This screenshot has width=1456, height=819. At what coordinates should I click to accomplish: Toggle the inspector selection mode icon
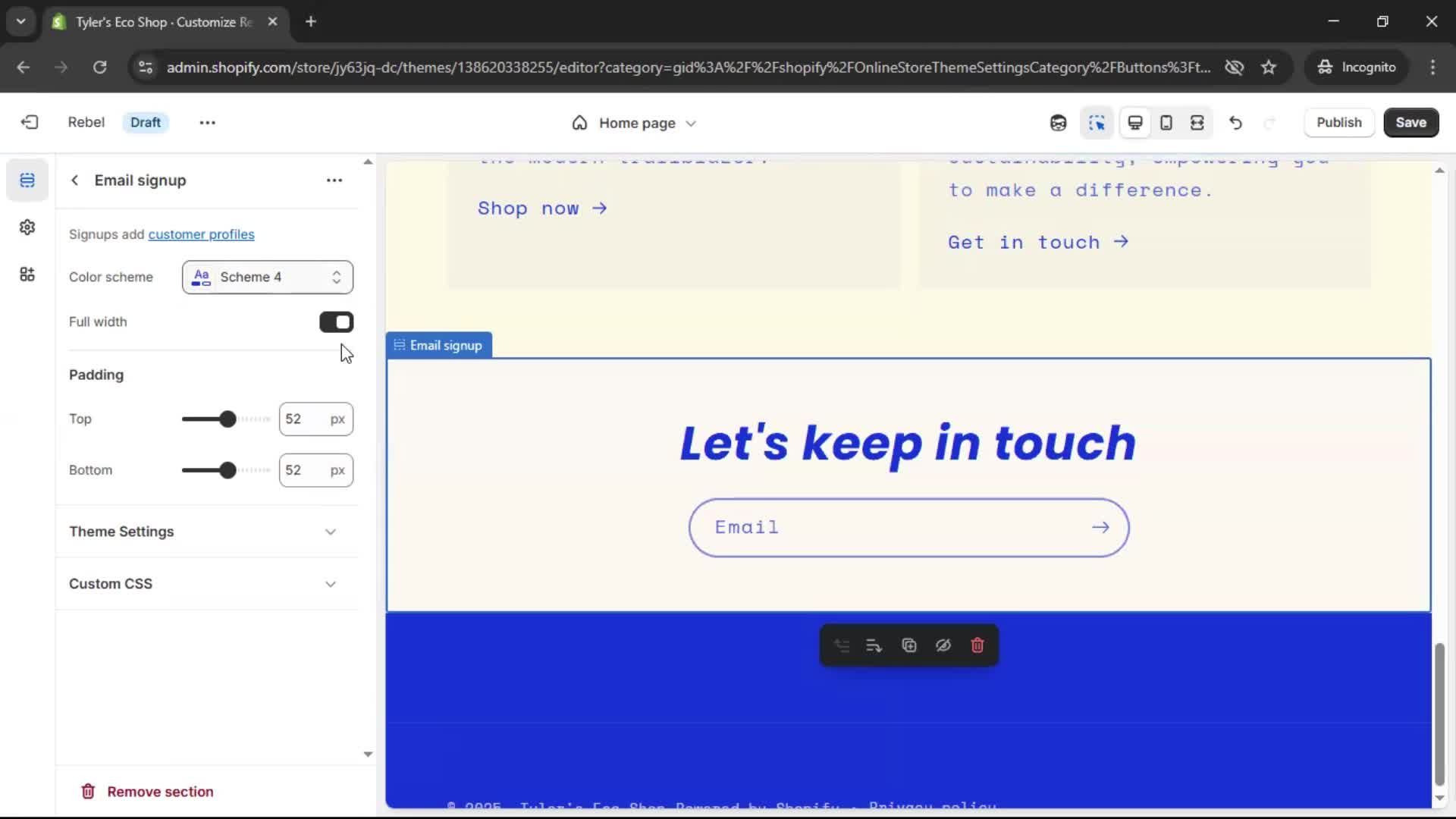1097,123
